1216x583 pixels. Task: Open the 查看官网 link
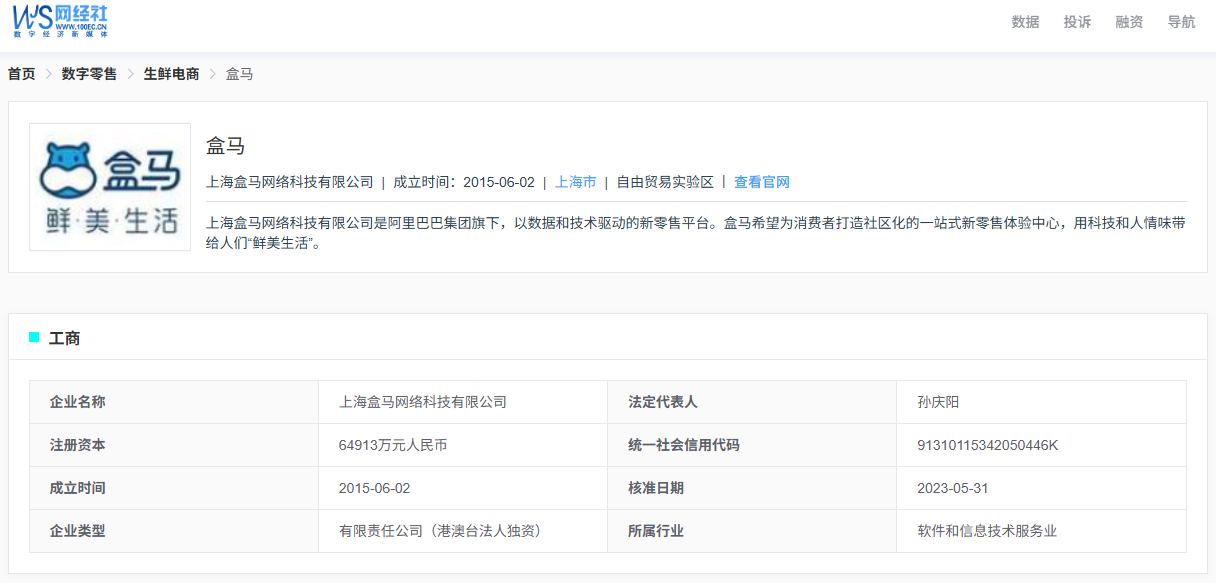click(762, 182)
